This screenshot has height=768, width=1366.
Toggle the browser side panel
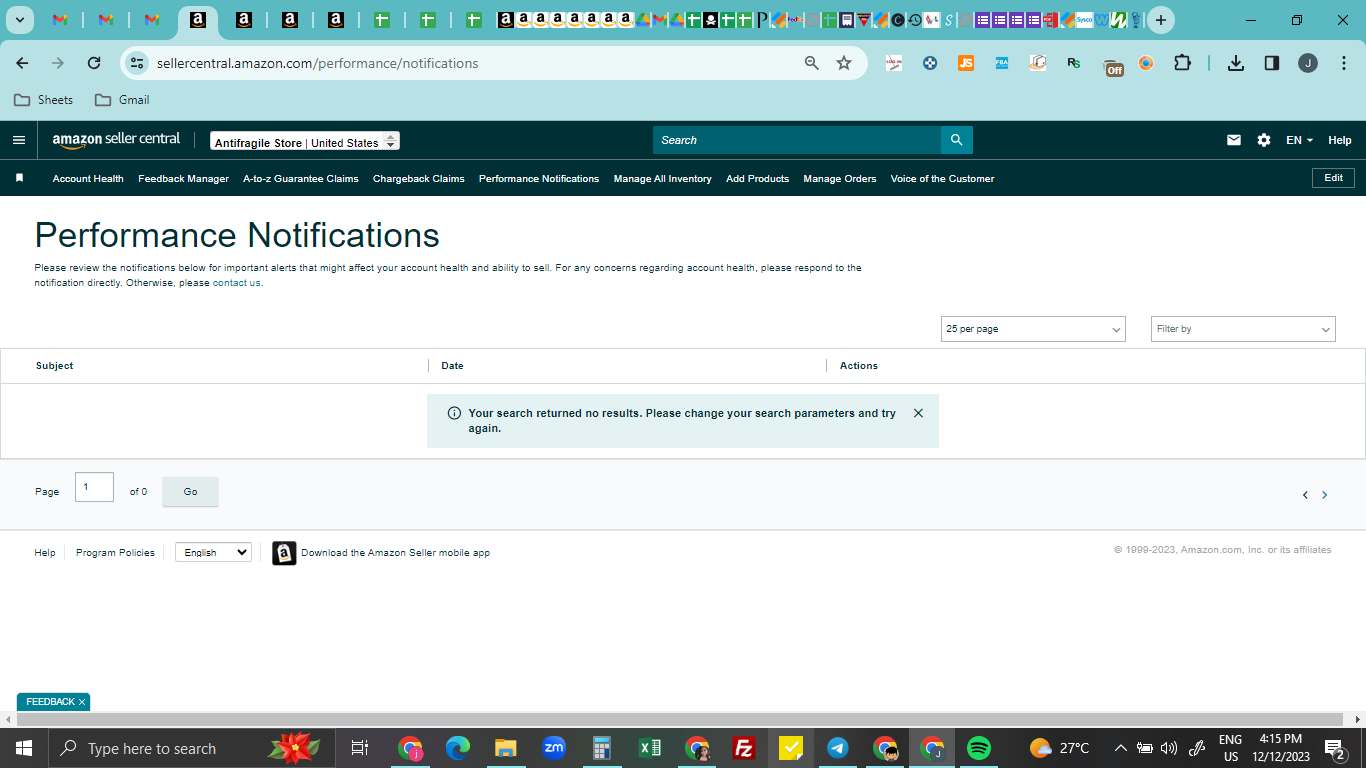coord(1272,63)
